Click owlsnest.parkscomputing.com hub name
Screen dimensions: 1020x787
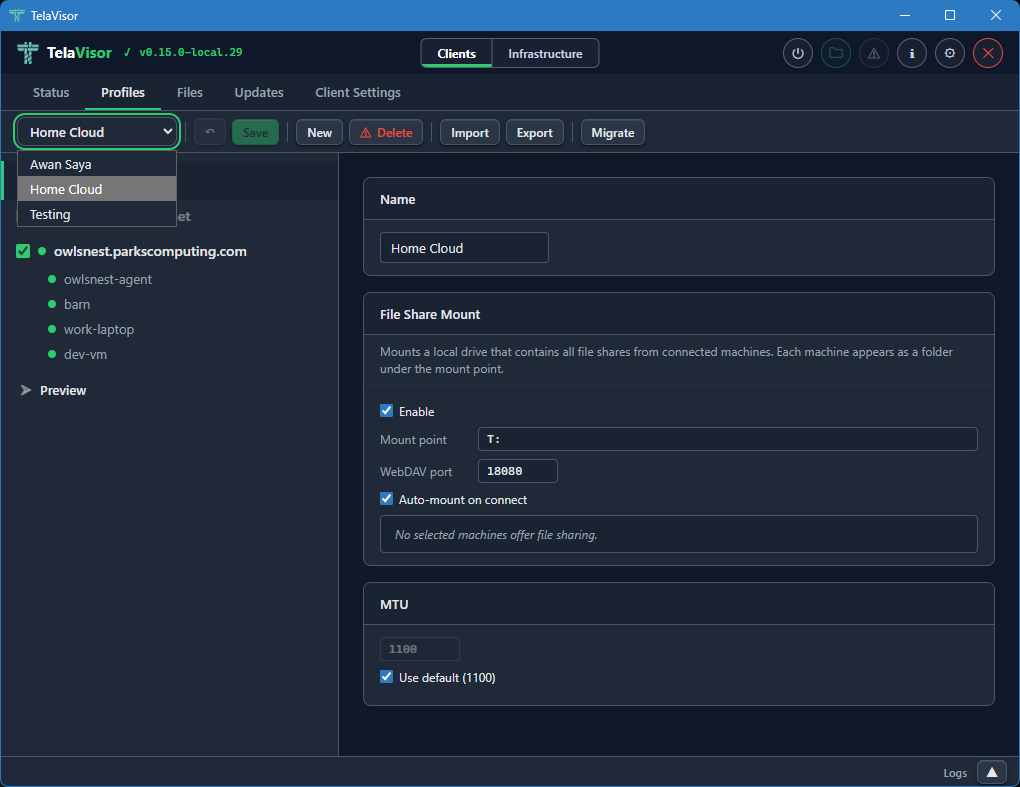pyautogui.click(x=150, y=251)
